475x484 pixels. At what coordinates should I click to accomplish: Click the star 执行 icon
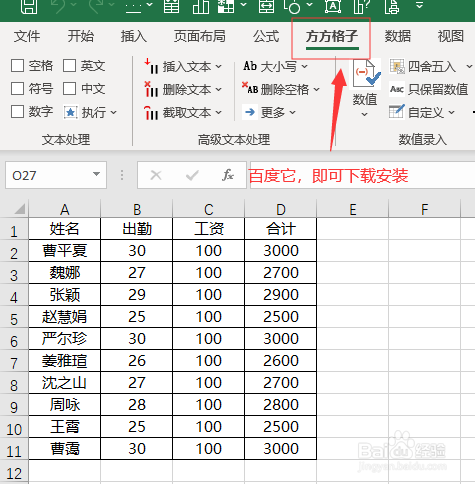(x=70, y=113)
